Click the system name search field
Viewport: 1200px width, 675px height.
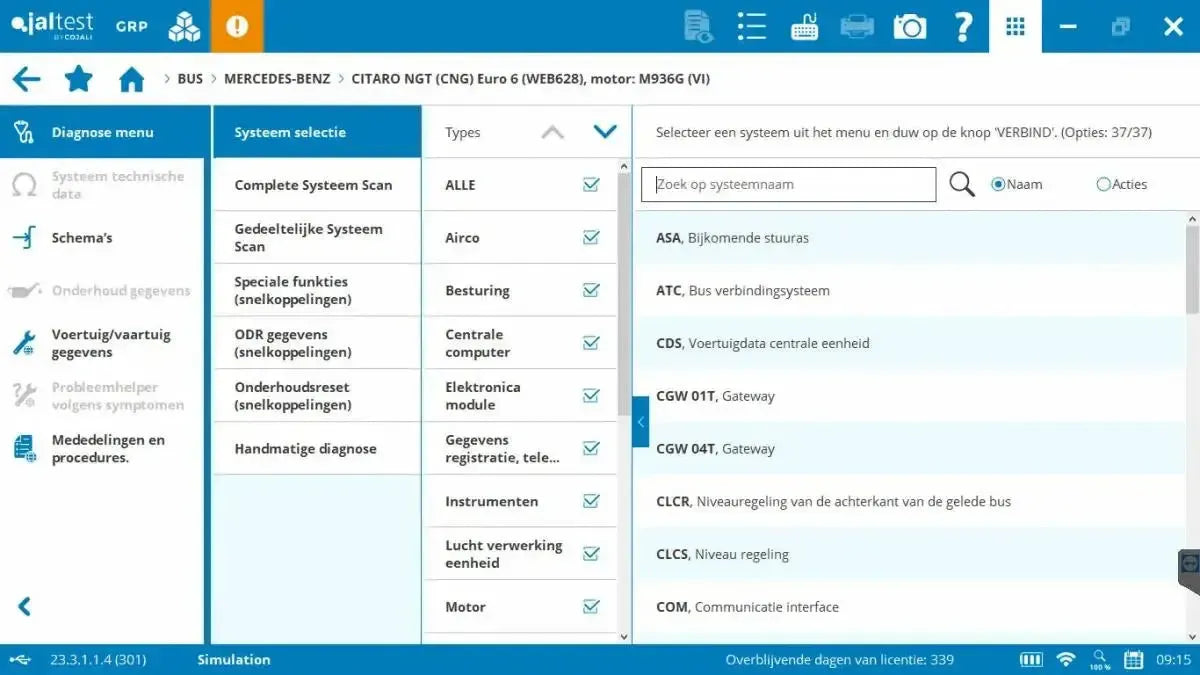(788, 184)
